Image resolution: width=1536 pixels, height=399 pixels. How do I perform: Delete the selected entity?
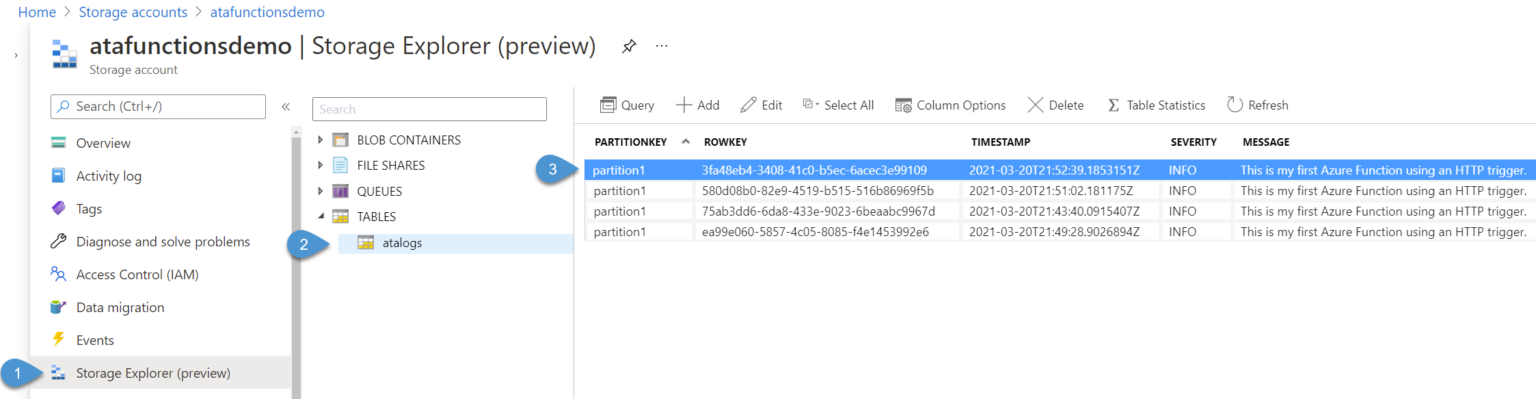click(1055, 105)
